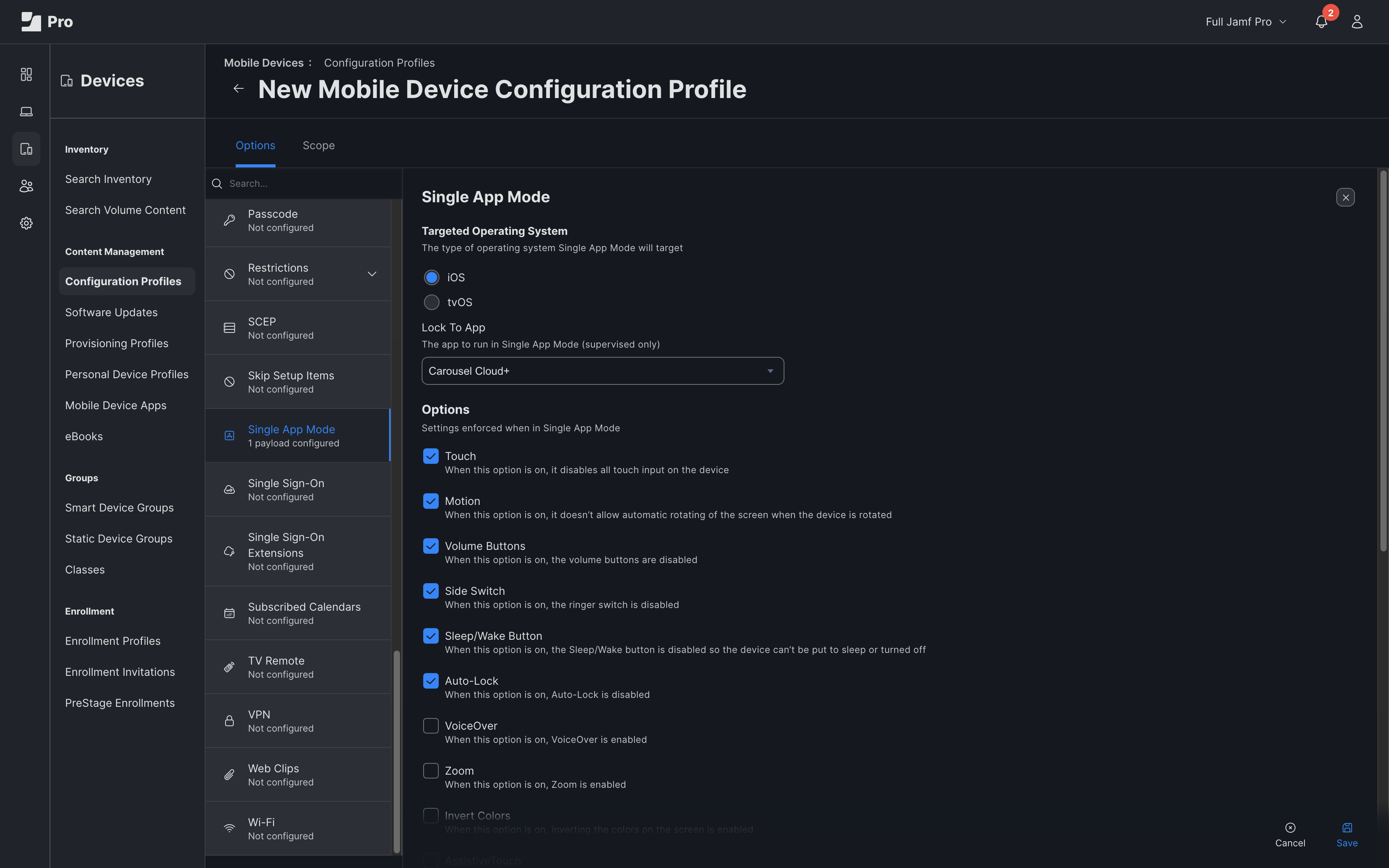The height and width of the screenshot is (868, 1389).
Task: Open Software Updates in sidebar
Action: (111, 312)
